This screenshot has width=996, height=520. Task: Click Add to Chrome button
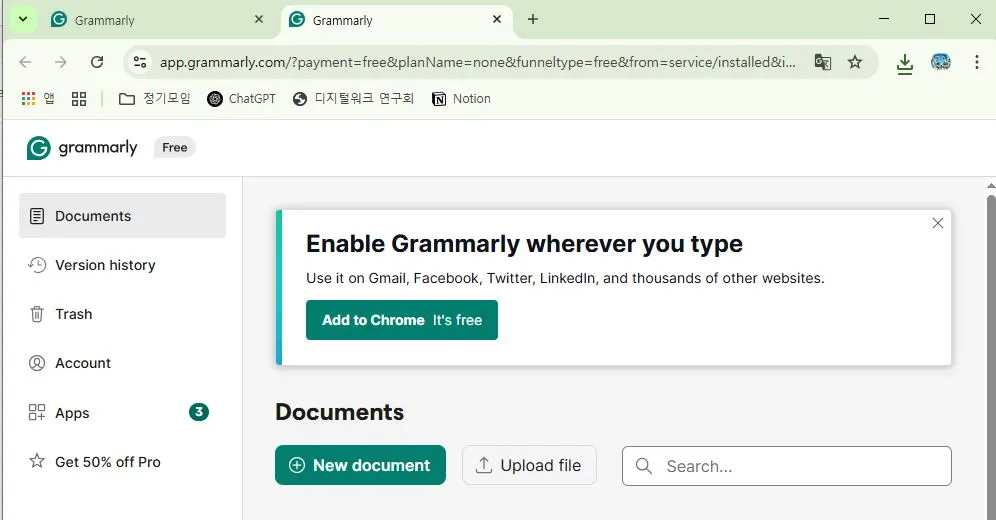tap(402, 320)
